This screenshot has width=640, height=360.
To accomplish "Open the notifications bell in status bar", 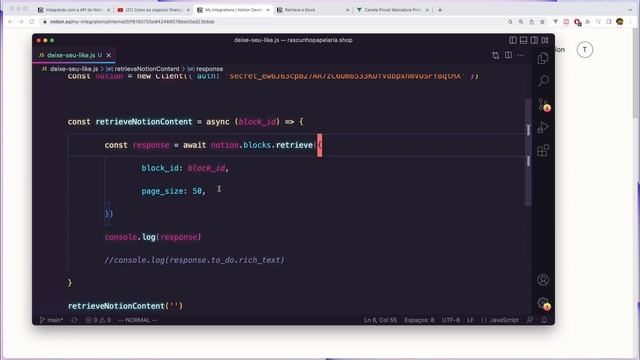I will [x=544, y=320].
